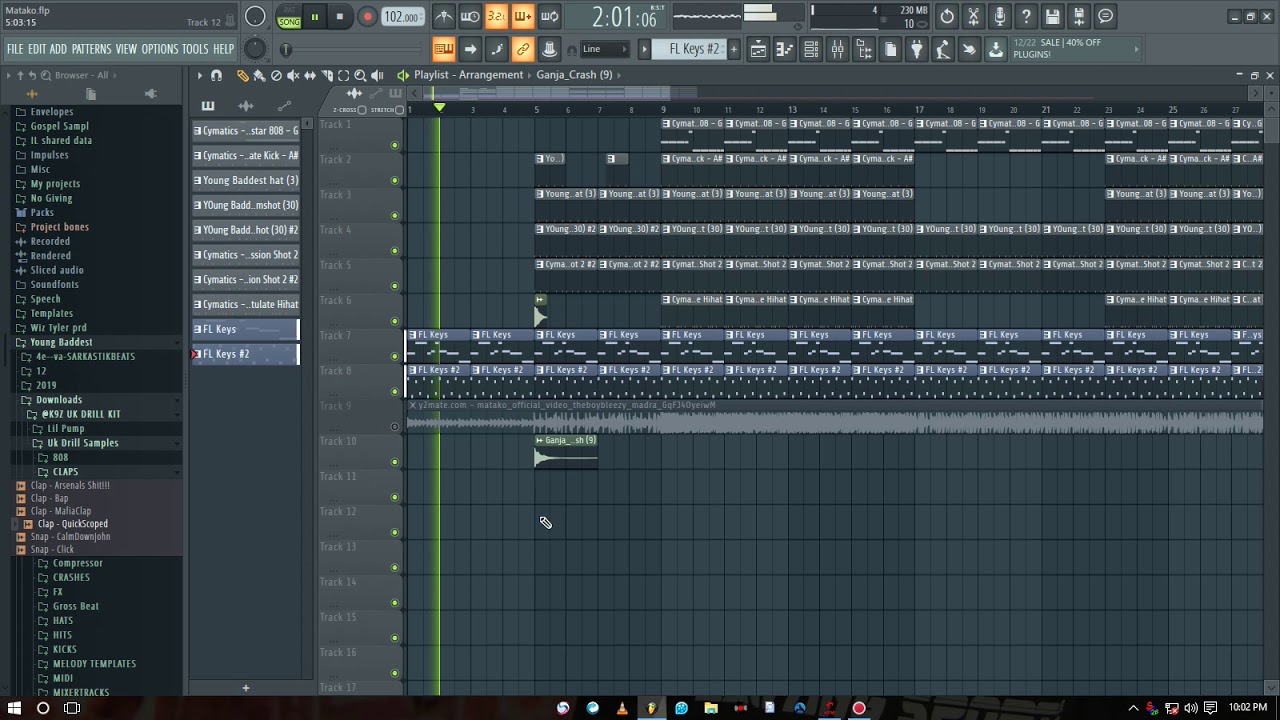Select the Zoom tool in Playlist

pos(360,75)
